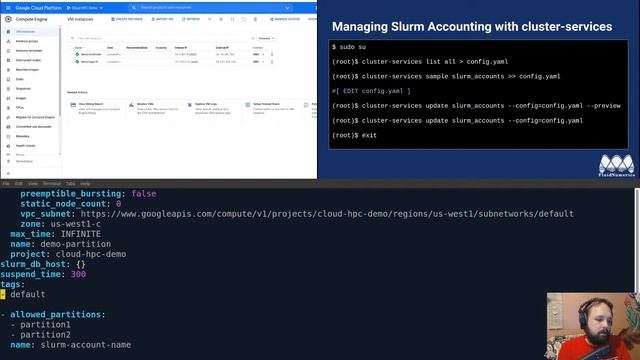This screenshot has width=640, height=360.
Task: Click the terminal window vertical scrollbar
Action: [x=637, y=241]
